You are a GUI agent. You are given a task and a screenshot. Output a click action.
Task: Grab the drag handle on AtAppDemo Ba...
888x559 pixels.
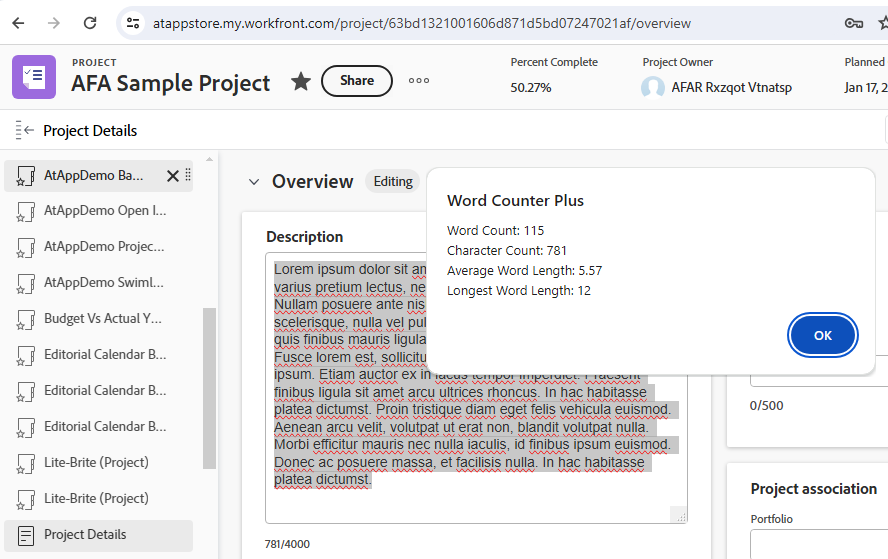point(188,176)
